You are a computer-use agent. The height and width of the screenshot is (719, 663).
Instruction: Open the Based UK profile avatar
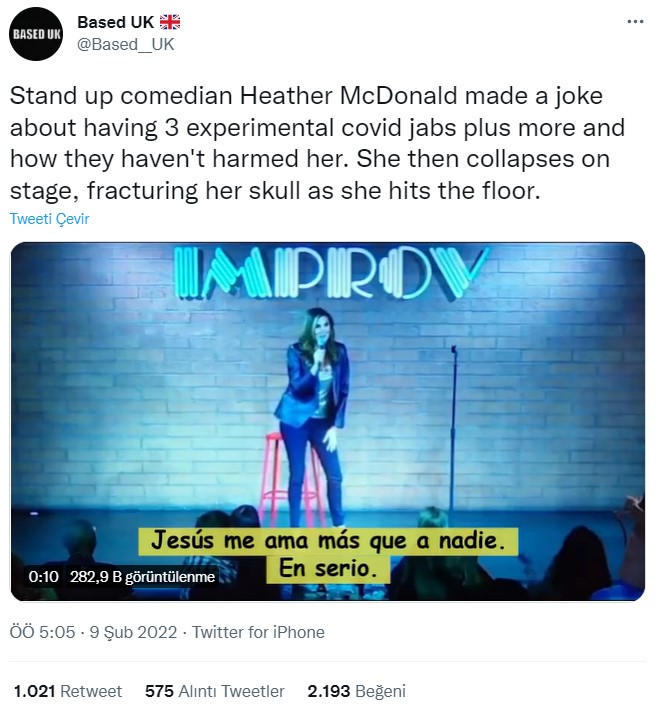point(37,36)
